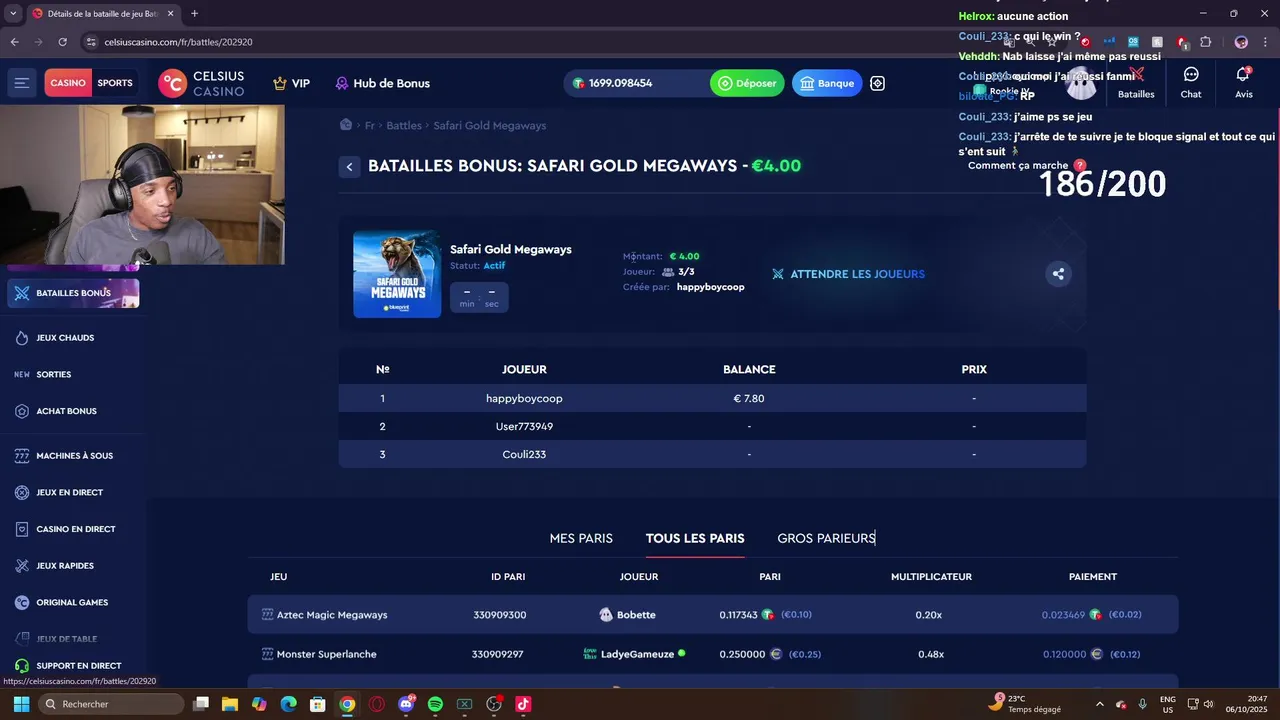Open a new browser tab
This screenshot has height=720, width=1280.
tap(194, 14)
